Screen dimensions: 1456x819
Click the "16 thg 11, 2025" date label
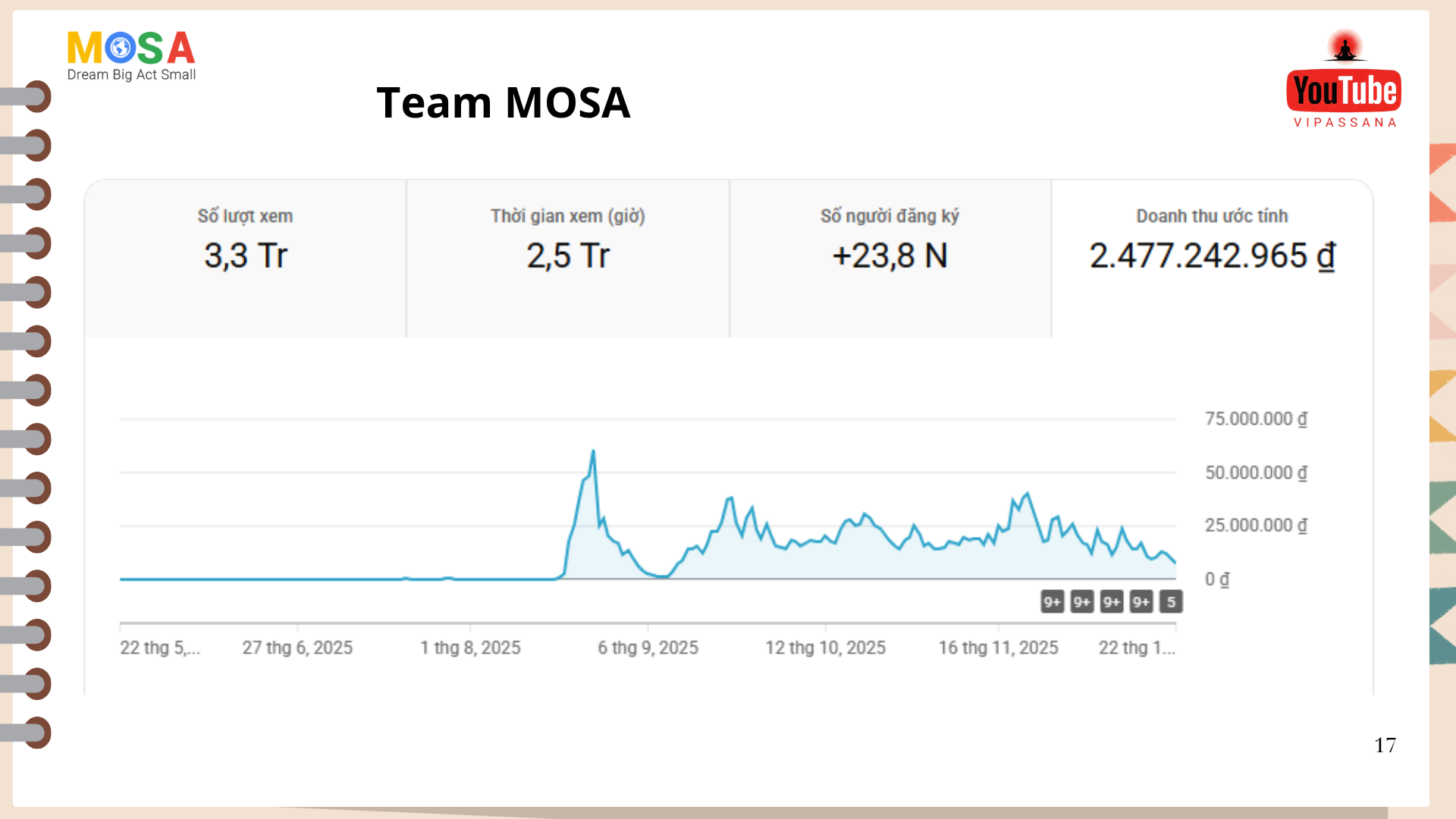tap(998, 648)
